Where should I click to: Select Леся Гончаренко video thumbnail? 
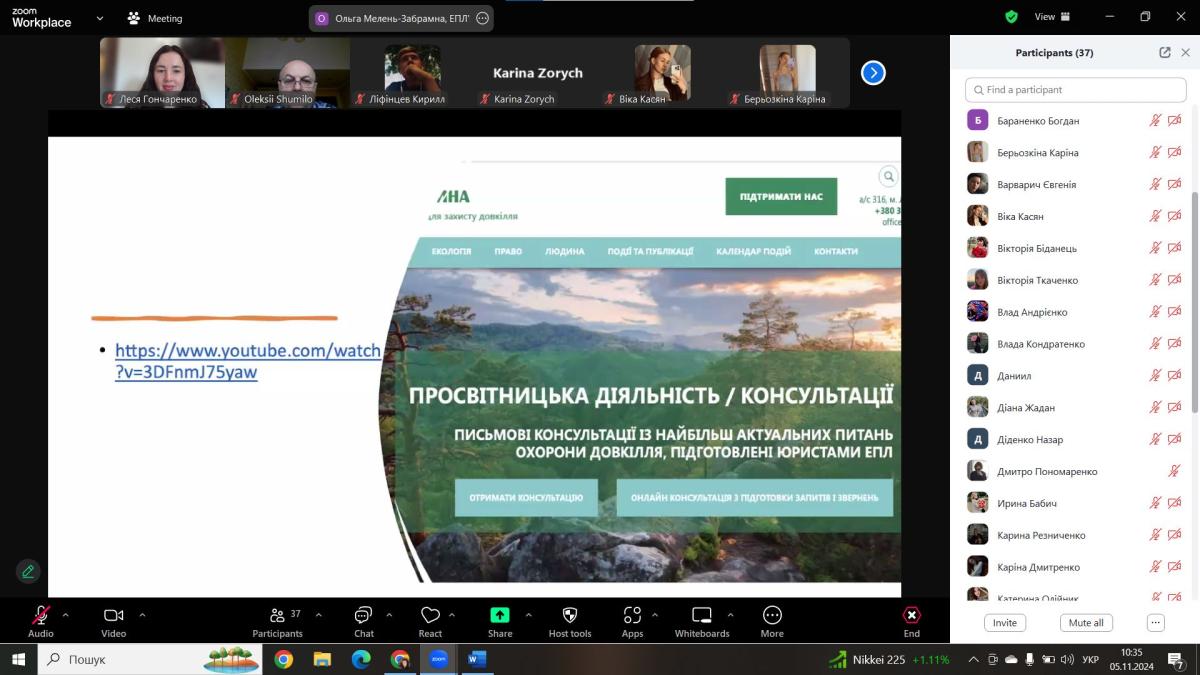pyautogui.click(x=162, y=73)
